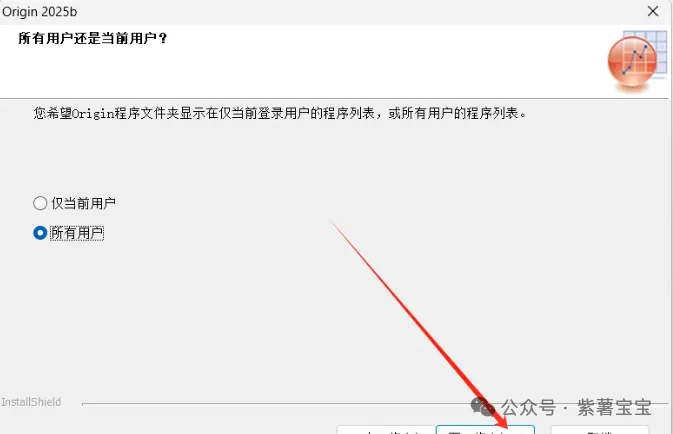The image size is (673, 434).
Task: Click the 所有用户 option label text
Action: [x=77, y=233]
